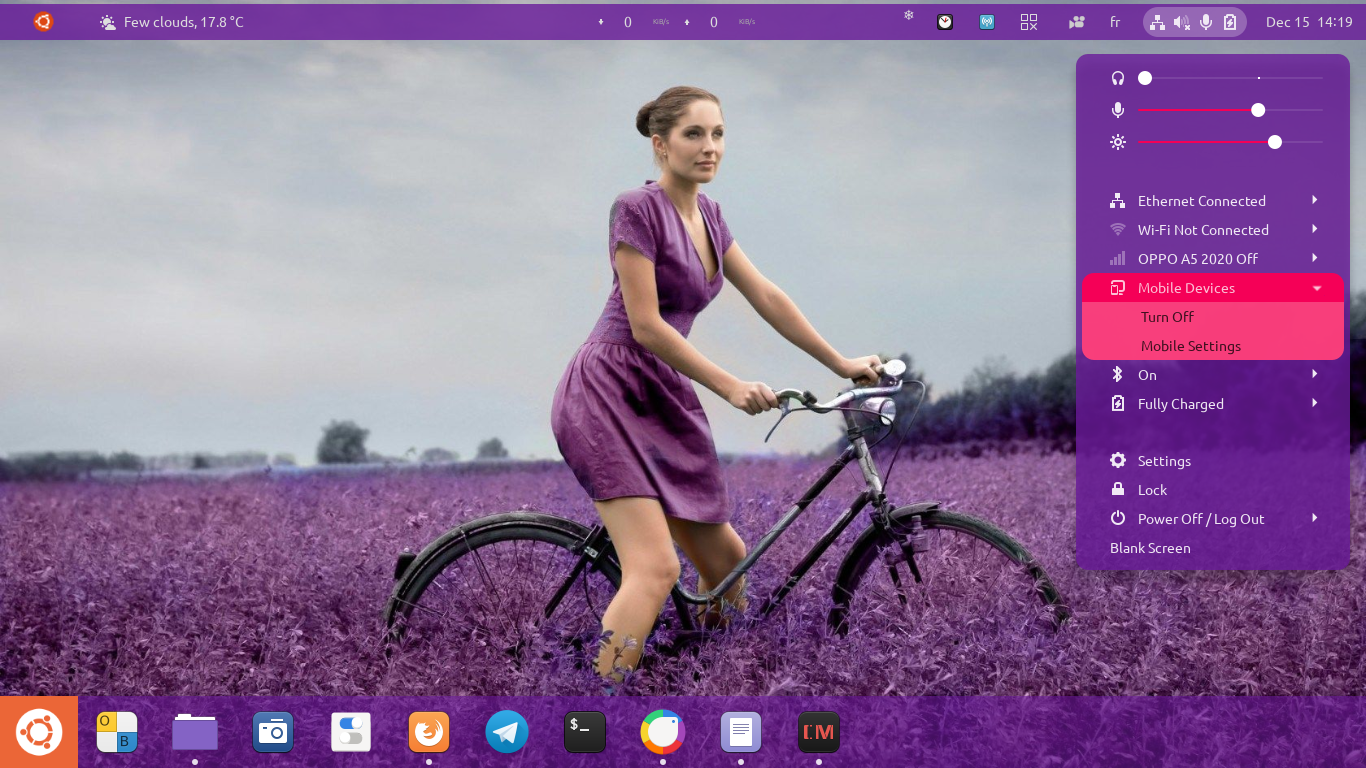Open Wi-Fi Not Connected entry
This screenshot has width=1366, height=768.
pos(1213,230)
